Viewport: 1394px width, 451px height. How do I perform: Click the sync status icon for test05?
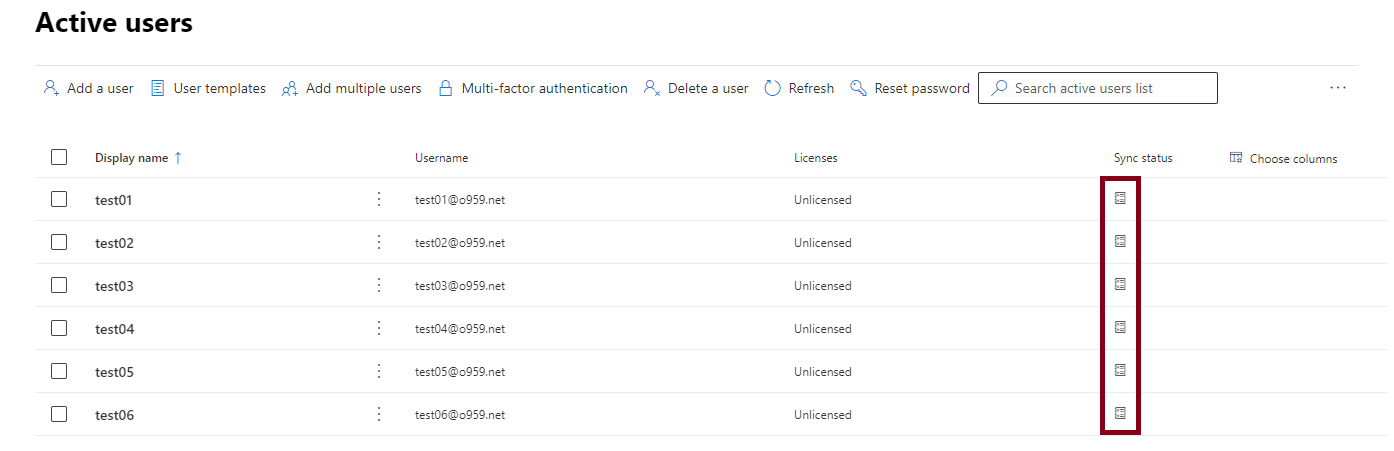point(1120,370)
